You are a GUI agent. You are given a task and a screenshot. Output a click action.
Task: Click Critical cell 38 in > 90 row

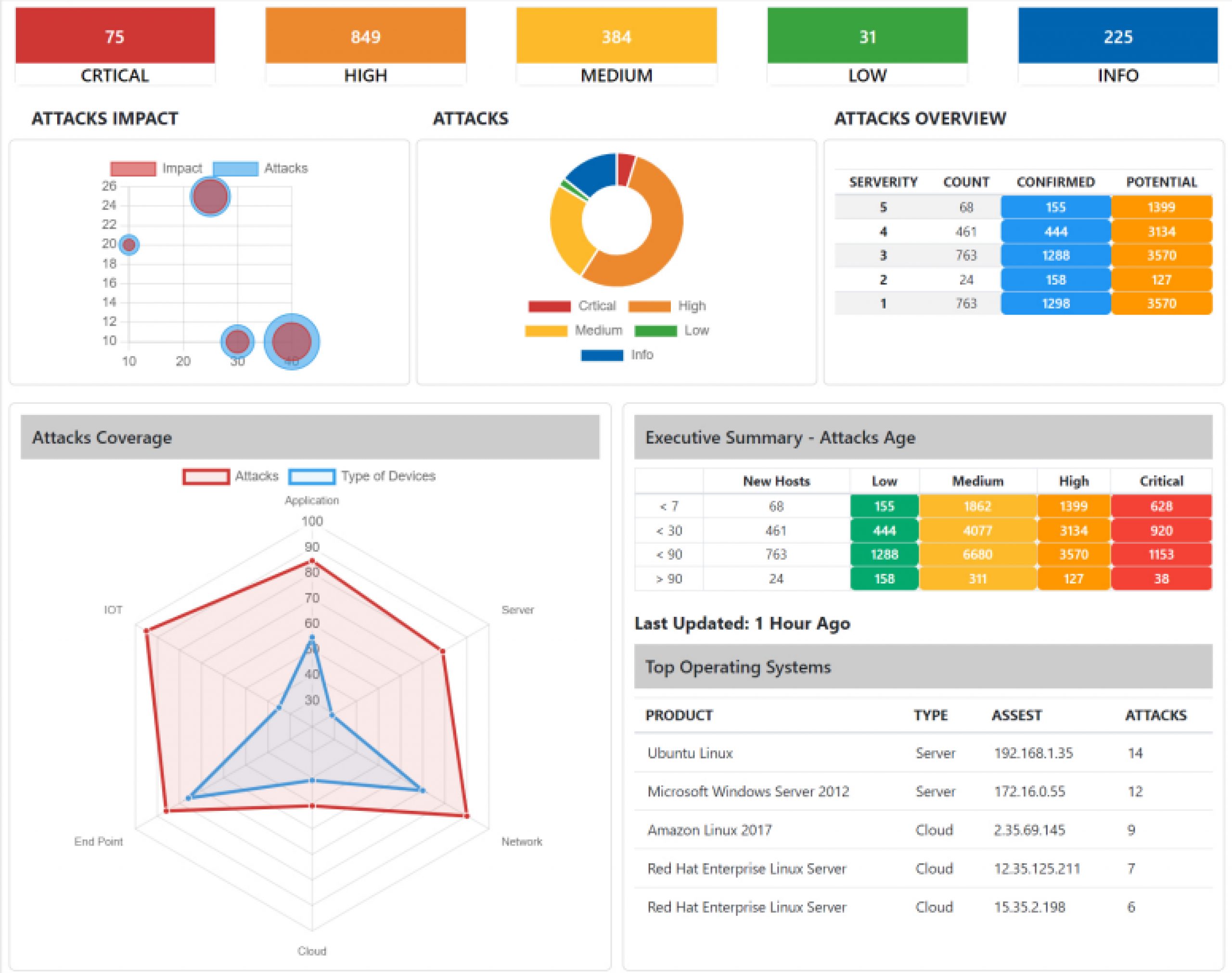(1161, 579)
